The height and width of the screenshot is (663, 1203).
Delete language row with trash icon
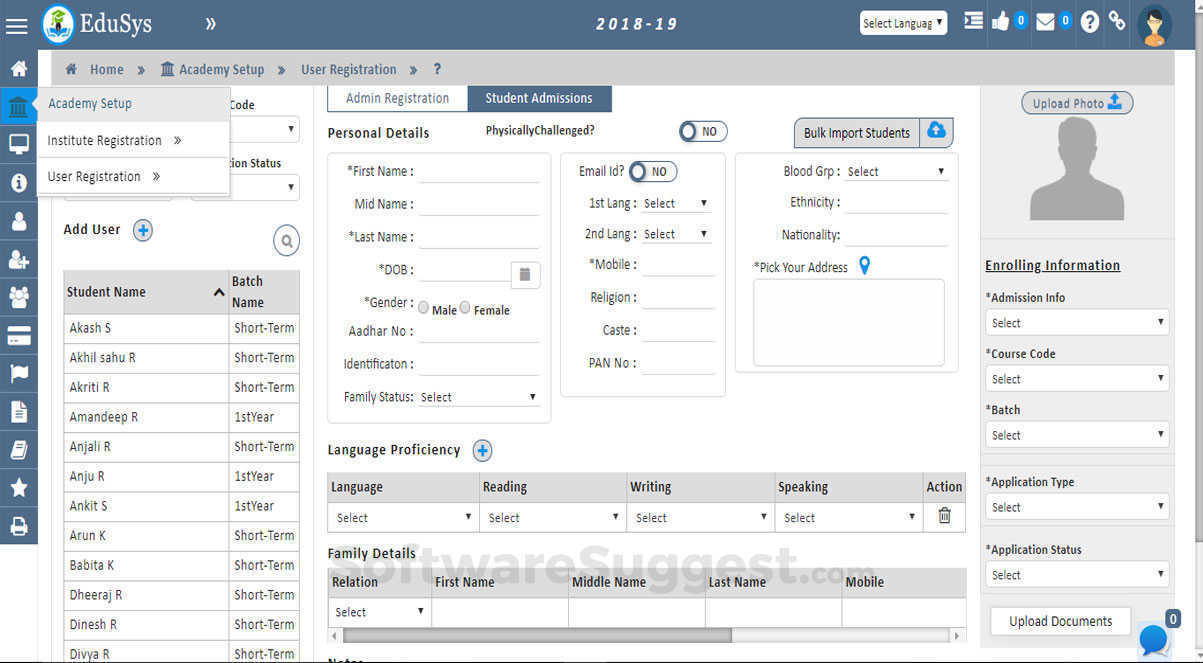[x=944, y=516]
